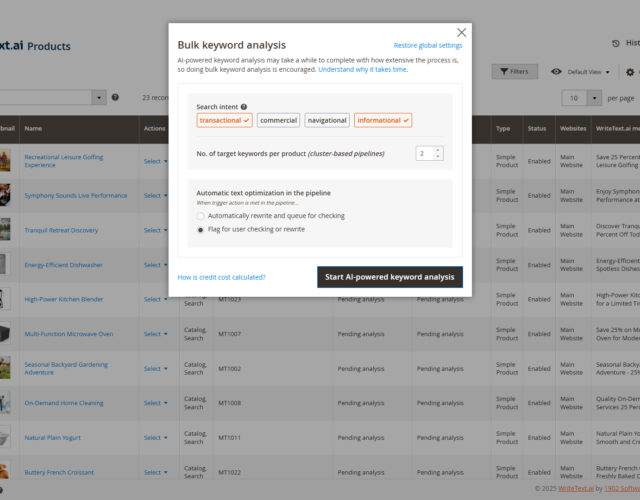Increase target keywords using the up arrow
This screenshot has height=500, width=640.
(437, 150)
